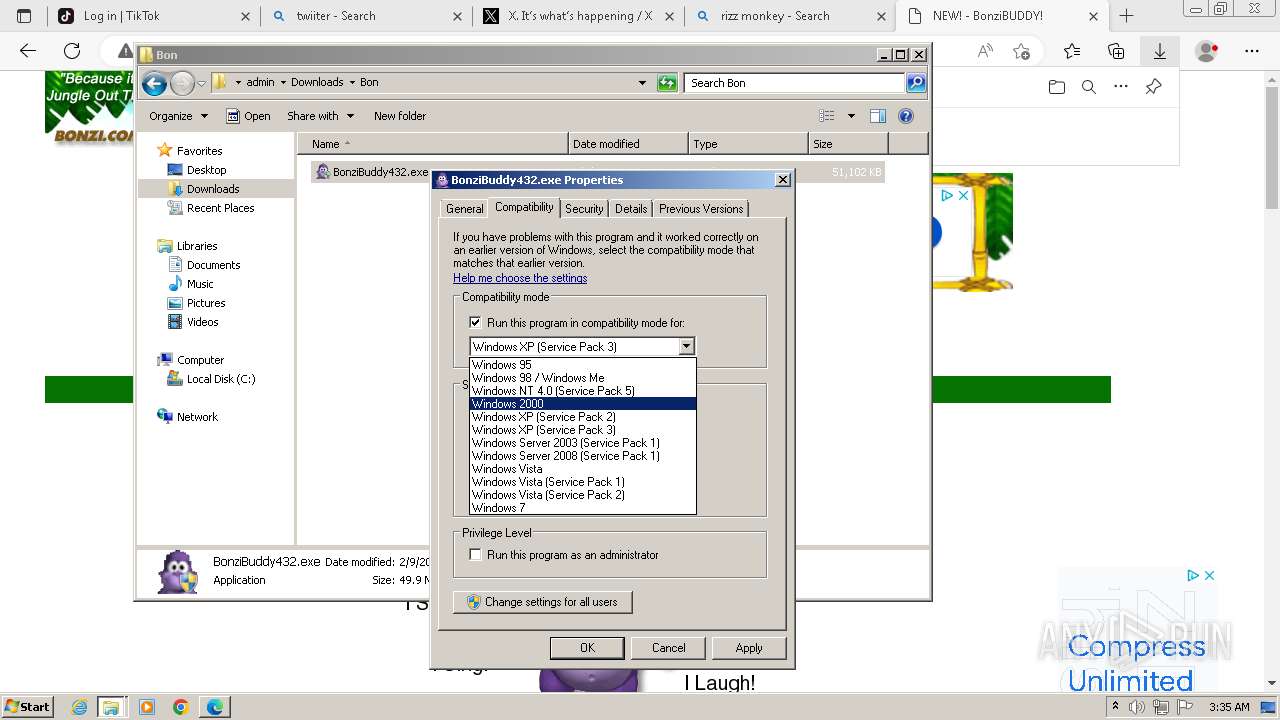Collapse the compatibility mode combo box arrow

coord(686,347)
